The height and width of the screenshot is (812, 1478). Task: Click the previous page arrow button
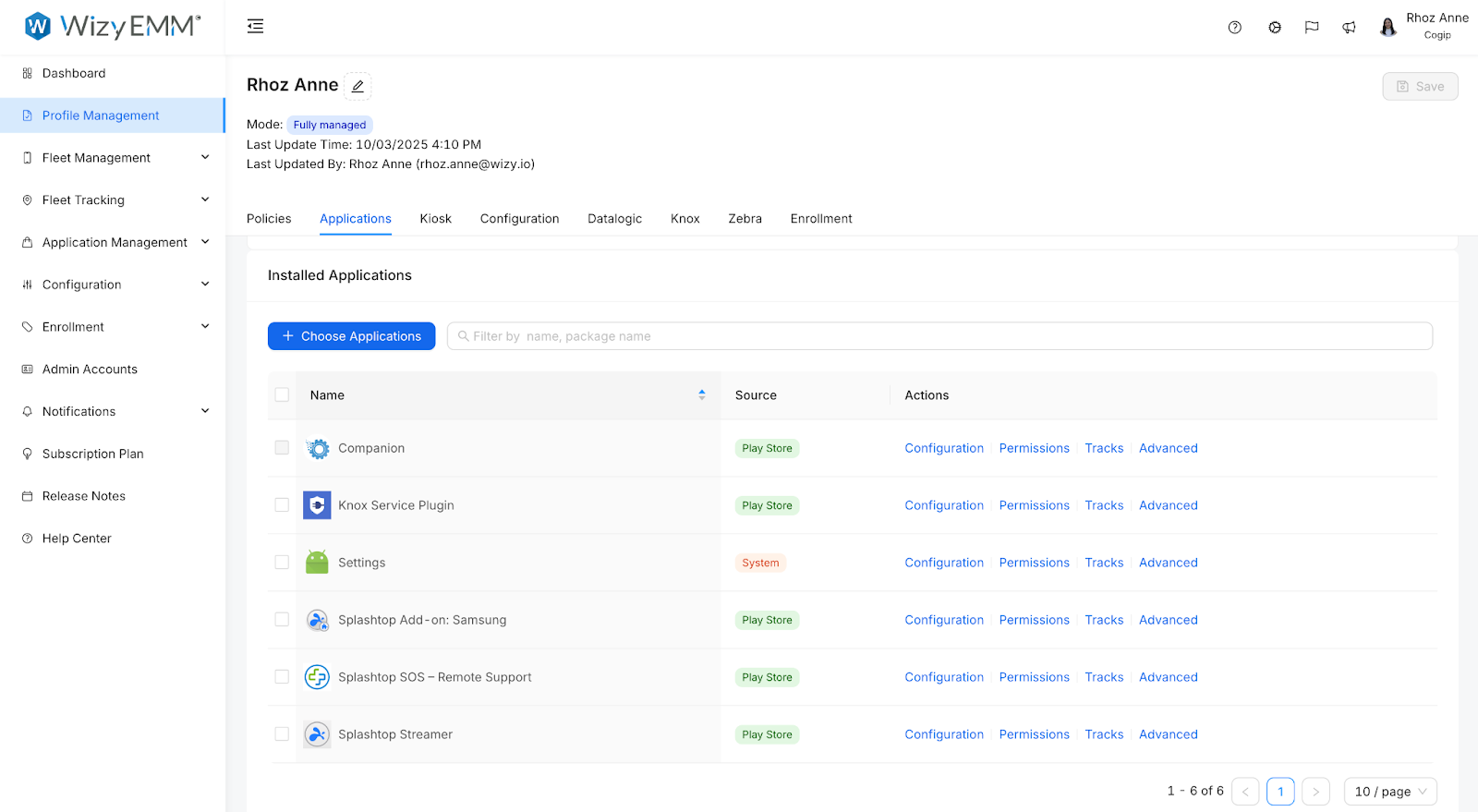click(x=1245, y=792)
